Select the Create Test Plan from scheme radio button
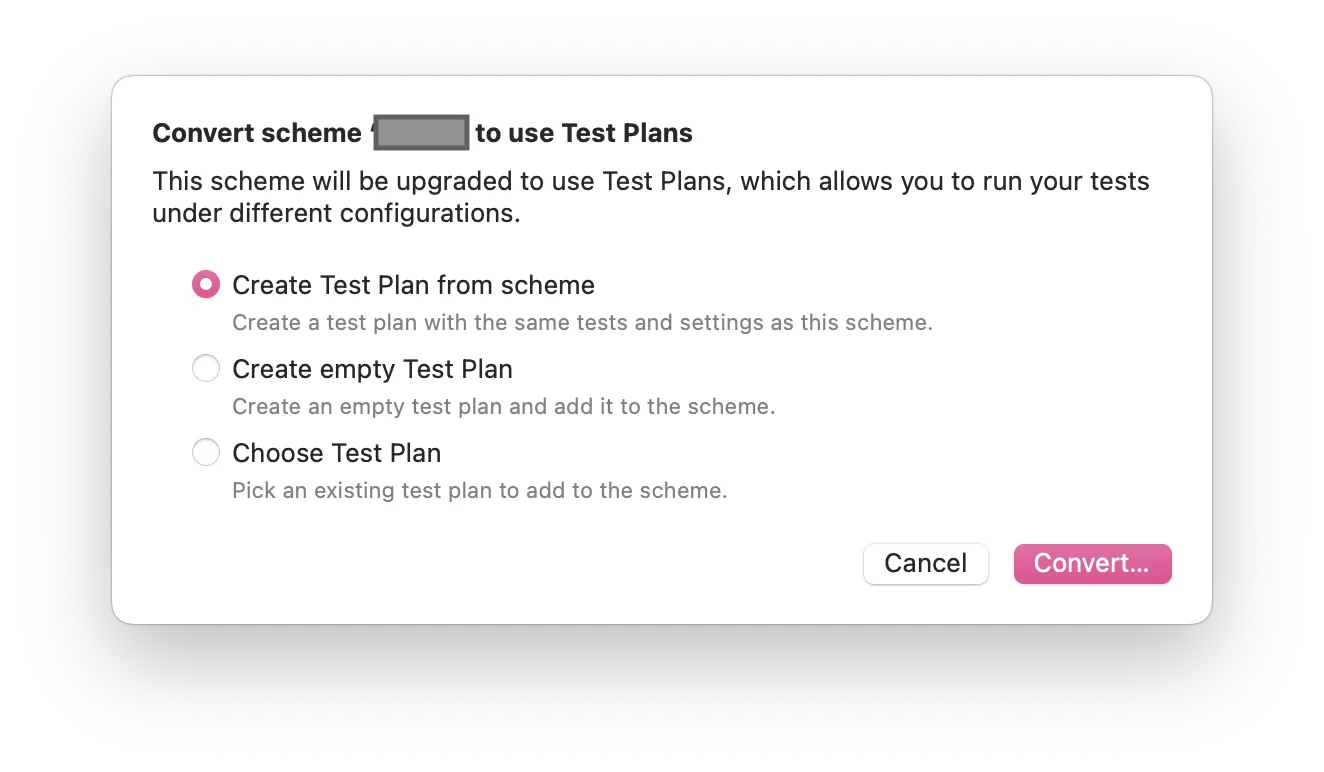The image size is (1324, 772). [x=206, y=285]
